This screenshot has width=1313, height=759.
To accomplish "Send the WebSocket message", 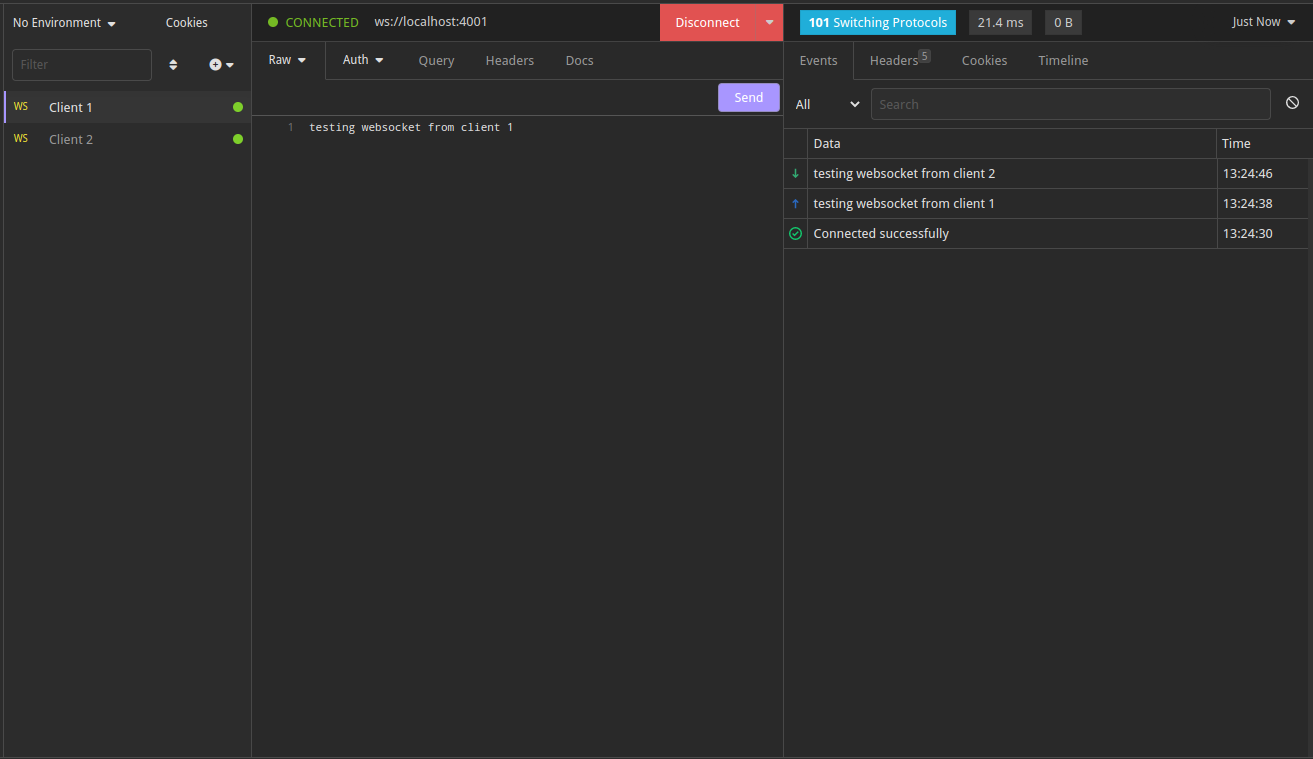I will (x=748, y=97).
